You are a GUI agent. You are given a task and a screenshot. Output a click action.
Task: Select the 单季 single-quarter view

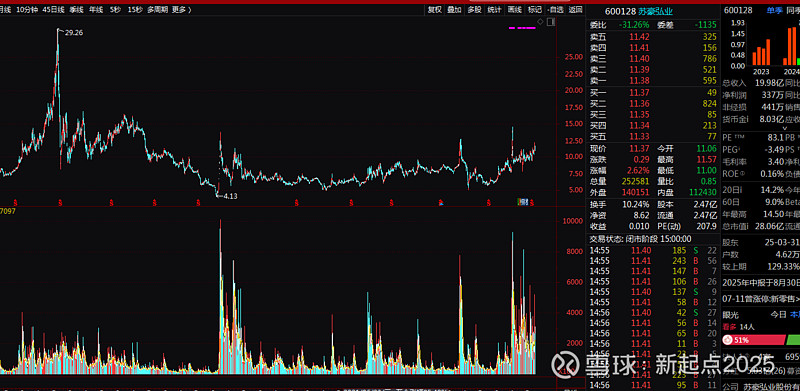pyautogui.click(x=773, y=10)
